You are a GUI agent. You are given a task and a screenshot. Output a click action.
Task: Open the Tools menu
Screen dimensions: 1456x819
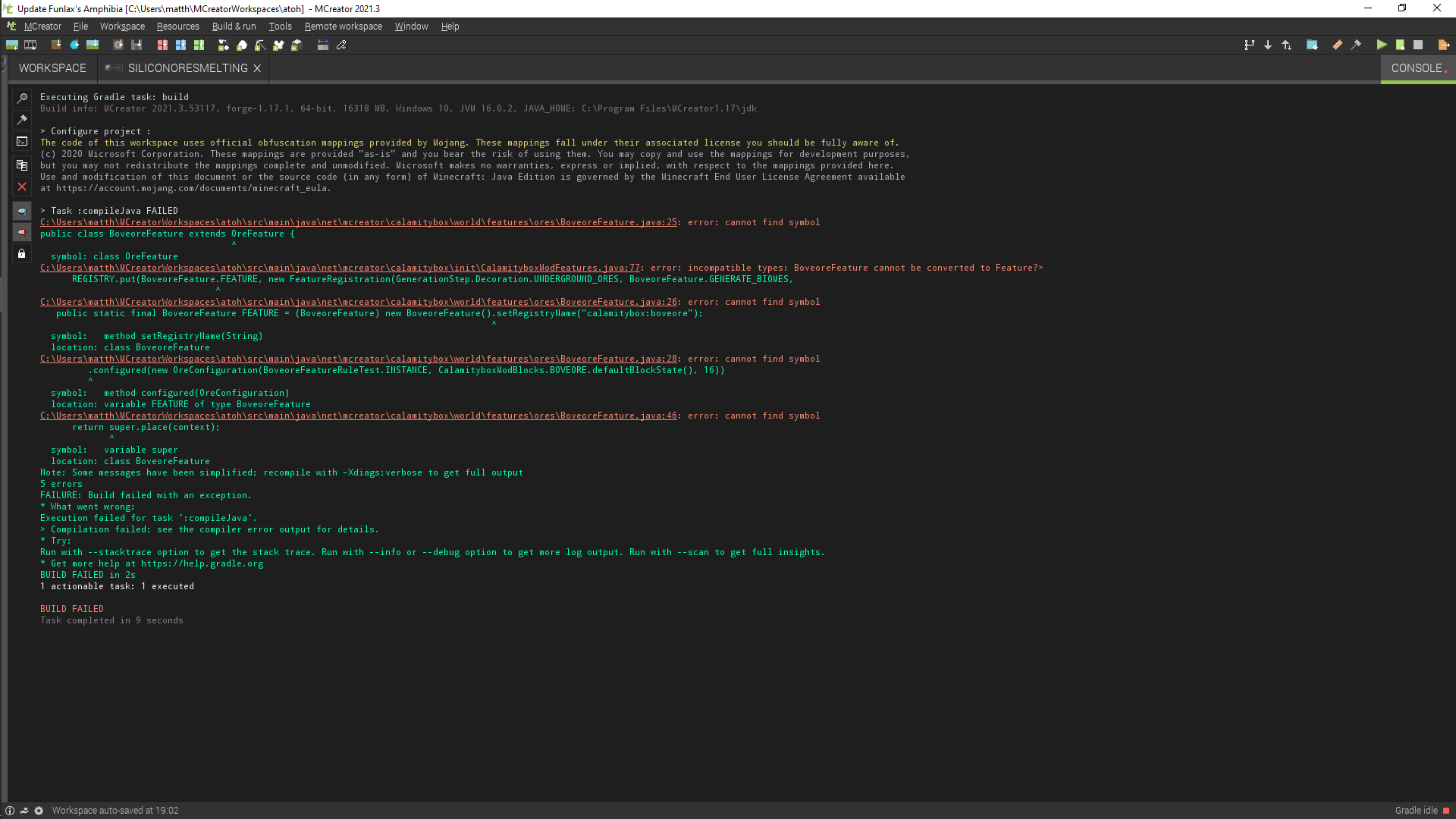pos(279,26)
